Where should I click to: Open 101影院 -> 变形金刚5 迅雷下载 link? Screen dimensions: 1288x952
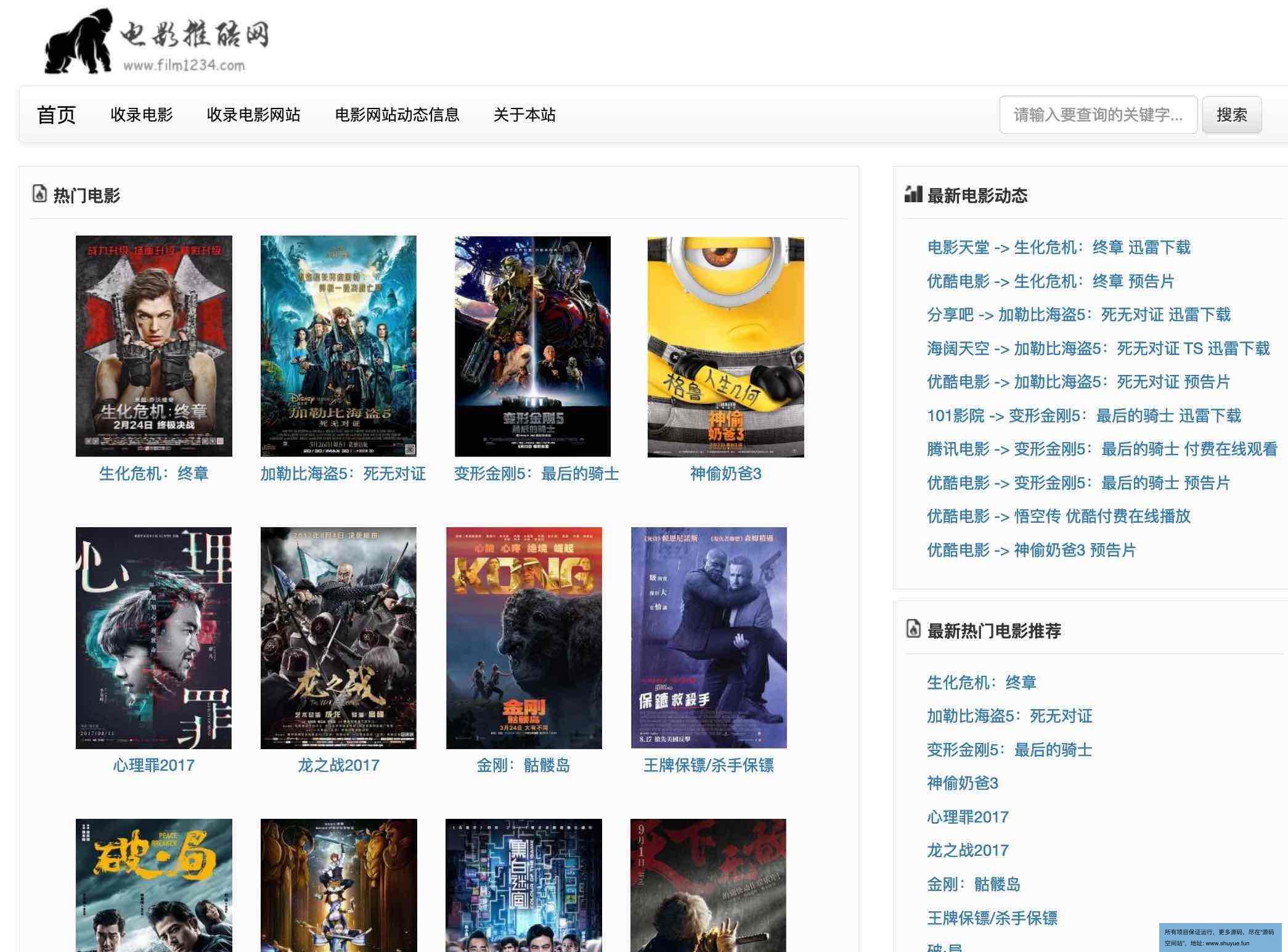click(1084, 416)
